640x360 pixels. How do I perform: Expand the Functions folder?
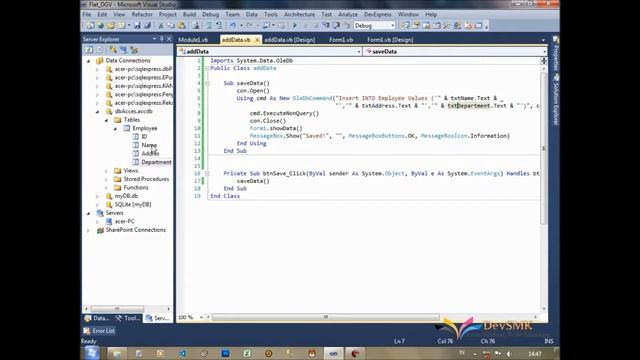(107, 188)
